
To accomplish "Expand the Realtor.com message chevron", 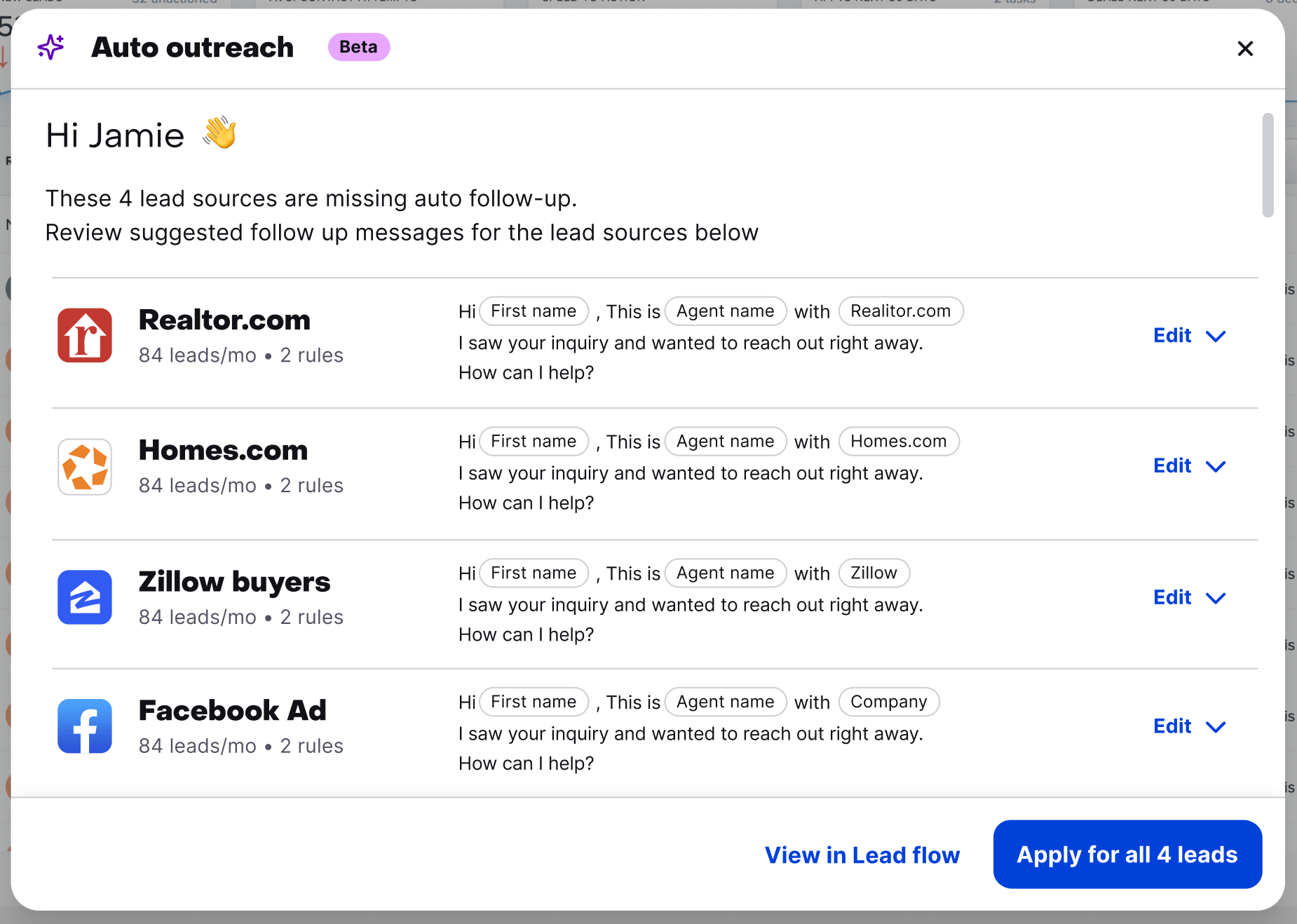I will pyautogui.click(x=1216, y=337).
